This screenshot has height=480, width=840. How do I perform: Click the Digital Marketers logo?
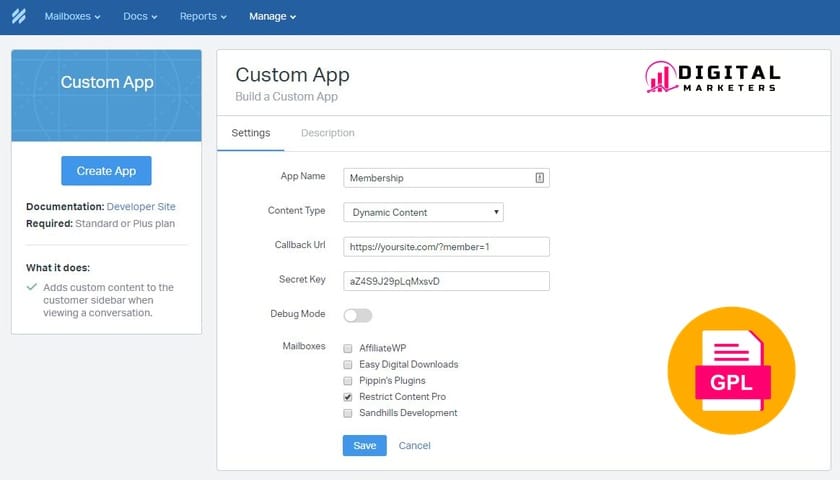pyautogui.click(x=712, y=78)
